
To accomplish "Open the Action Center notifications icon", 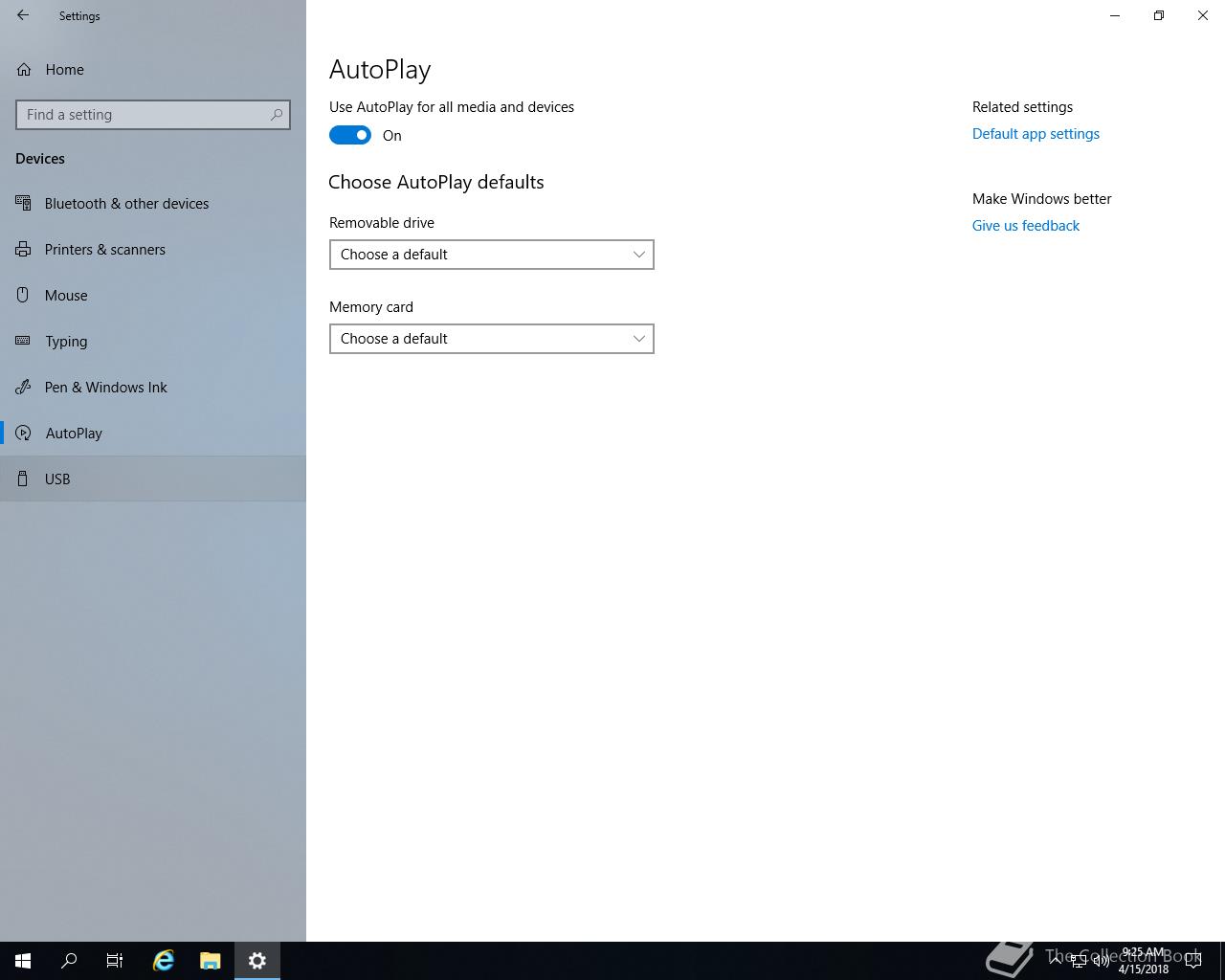I will point(1194,961).
